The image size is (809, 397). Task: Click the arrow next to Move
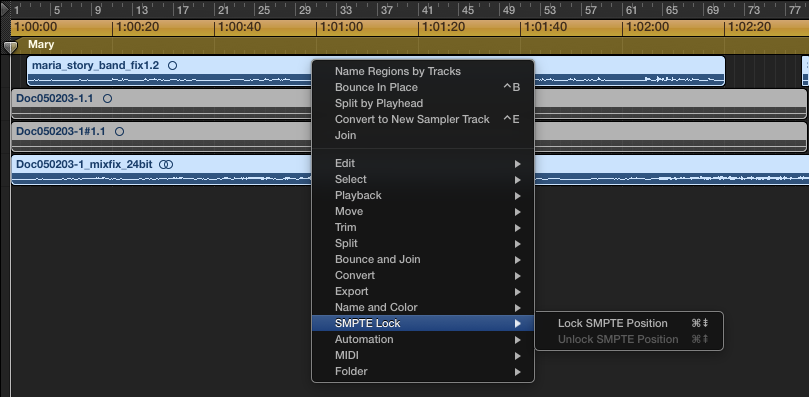coord(517,212)
